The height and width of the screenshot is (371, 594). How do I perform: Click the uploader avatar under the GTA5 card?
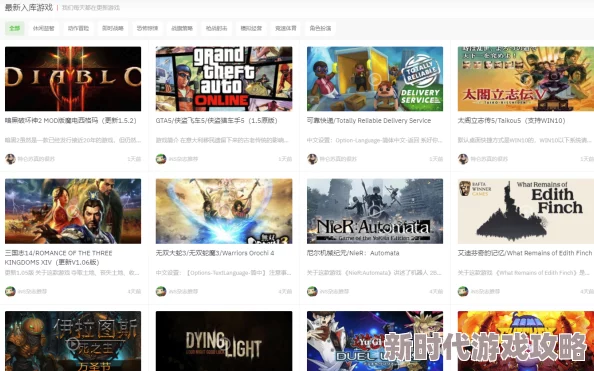161,159
